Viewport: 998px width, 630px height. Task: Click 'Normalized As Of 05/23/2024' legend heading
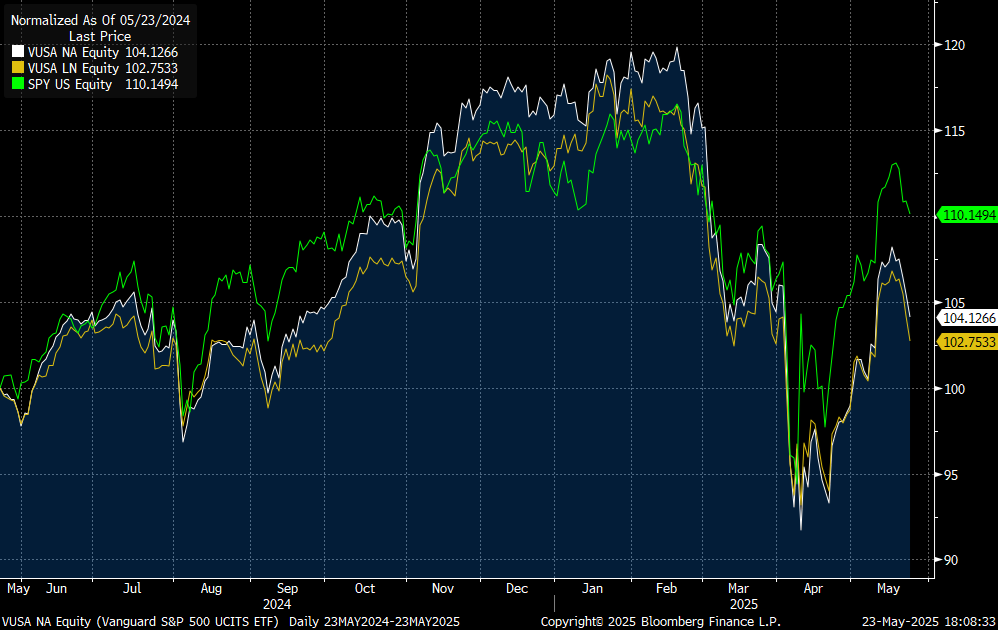(x=101, y=20)
